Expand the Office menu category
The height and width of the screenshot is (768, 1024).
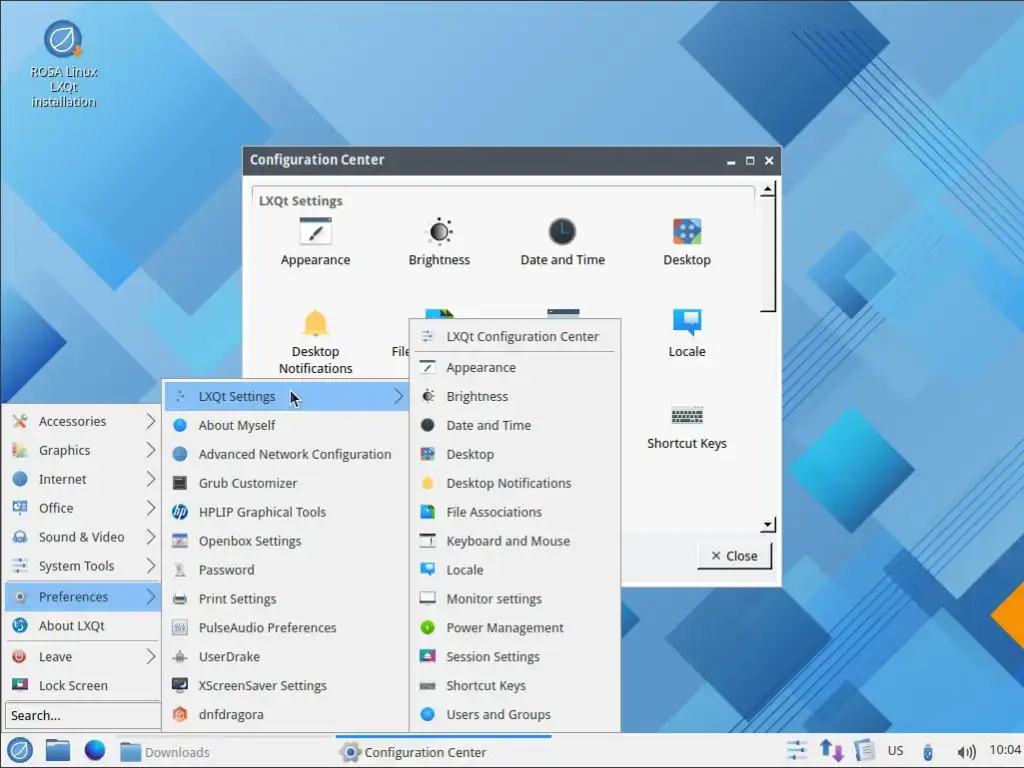point(82,508)
